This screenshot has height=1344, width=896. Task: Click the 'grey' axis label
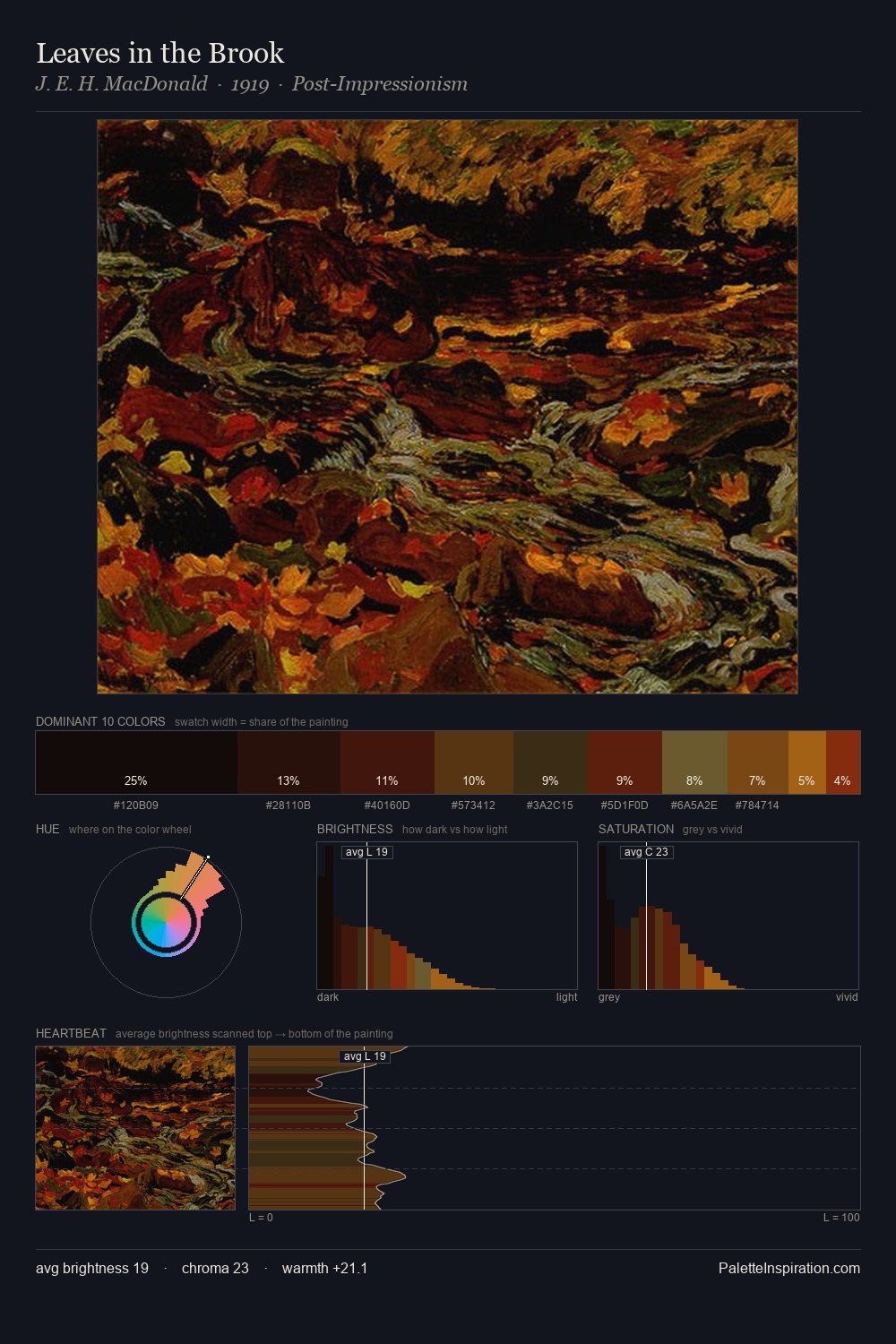coord(609,997)
